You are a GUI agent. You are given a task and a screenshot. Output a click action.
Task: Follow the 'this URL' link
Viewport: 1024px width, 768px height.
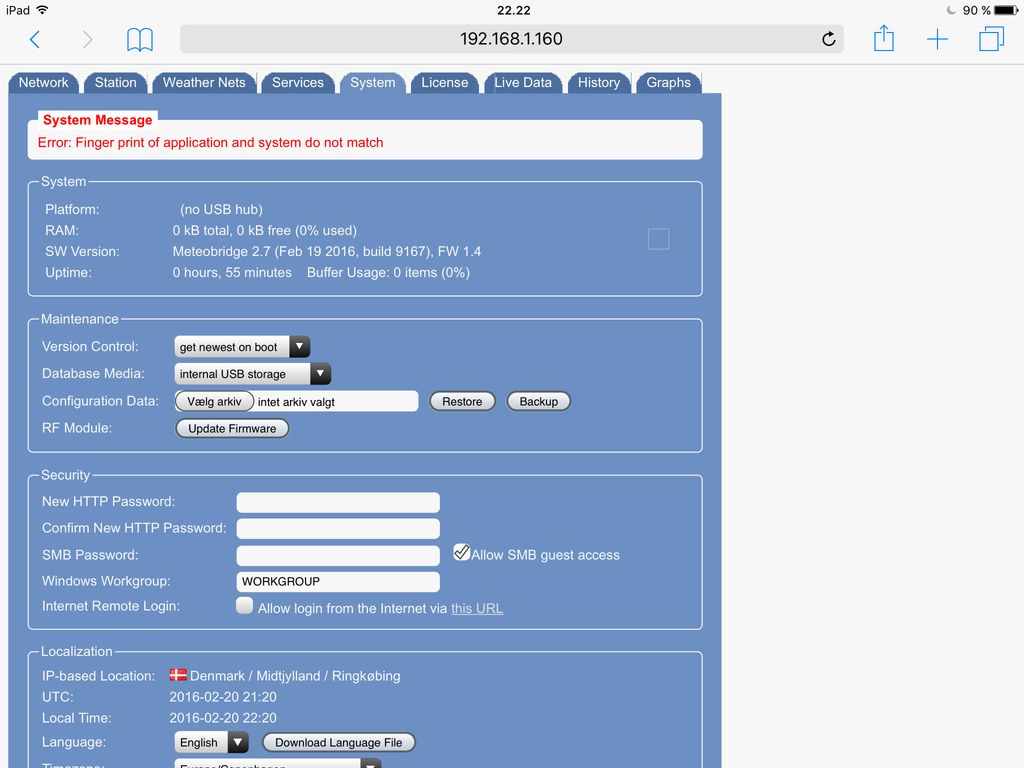476,608
